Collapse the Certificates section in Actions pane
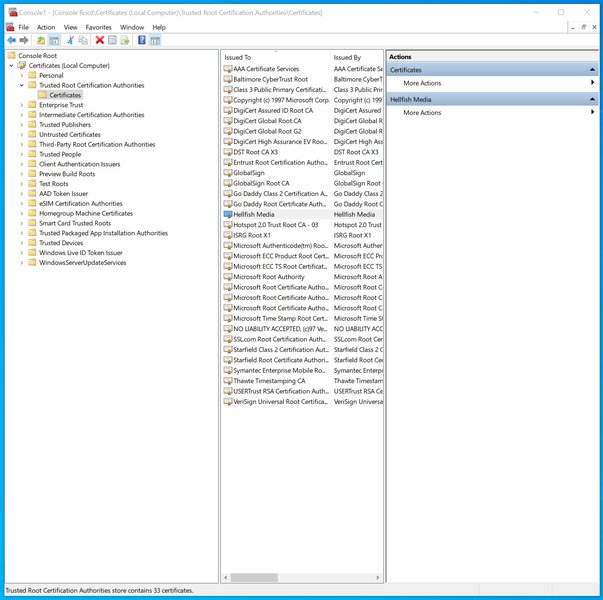The height and width of the screenshot is (600, 603). click(x=592, y=70)
